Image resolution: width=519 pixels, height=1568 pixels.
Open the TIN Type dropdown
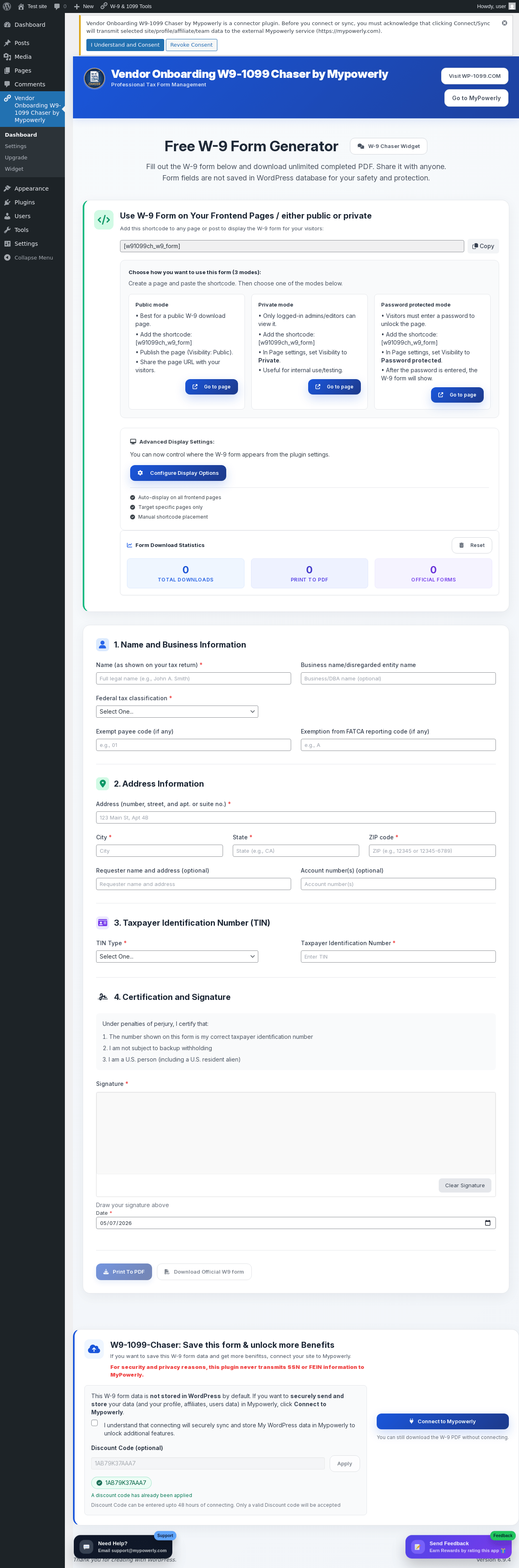177,956
